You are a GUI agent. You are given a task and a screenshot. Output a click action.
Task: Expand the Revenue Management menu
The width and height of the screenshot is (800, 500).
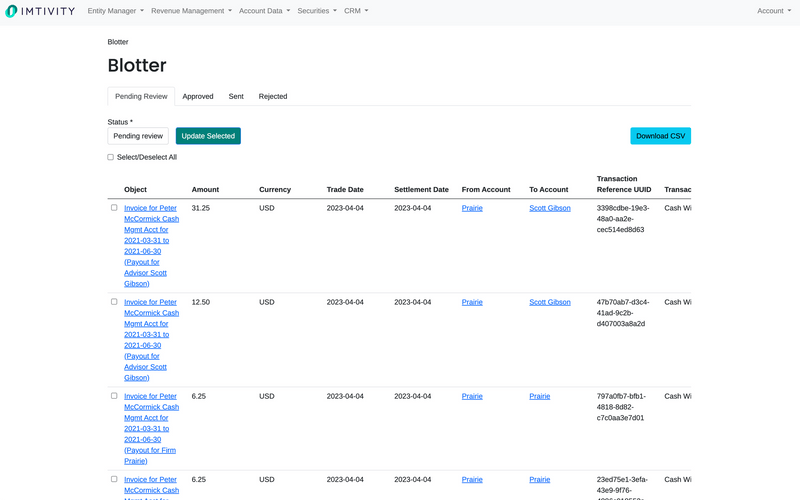[x=191, y=11]
